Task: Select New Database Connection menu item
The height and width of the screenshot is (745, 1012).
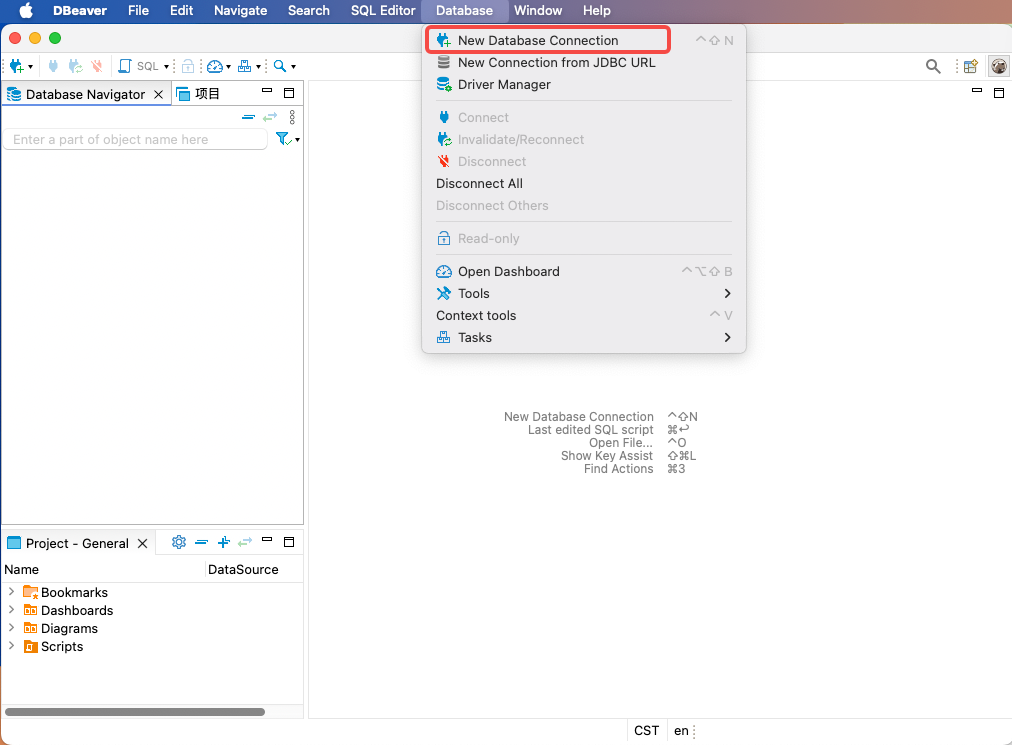Action: (x=538, y=40)
